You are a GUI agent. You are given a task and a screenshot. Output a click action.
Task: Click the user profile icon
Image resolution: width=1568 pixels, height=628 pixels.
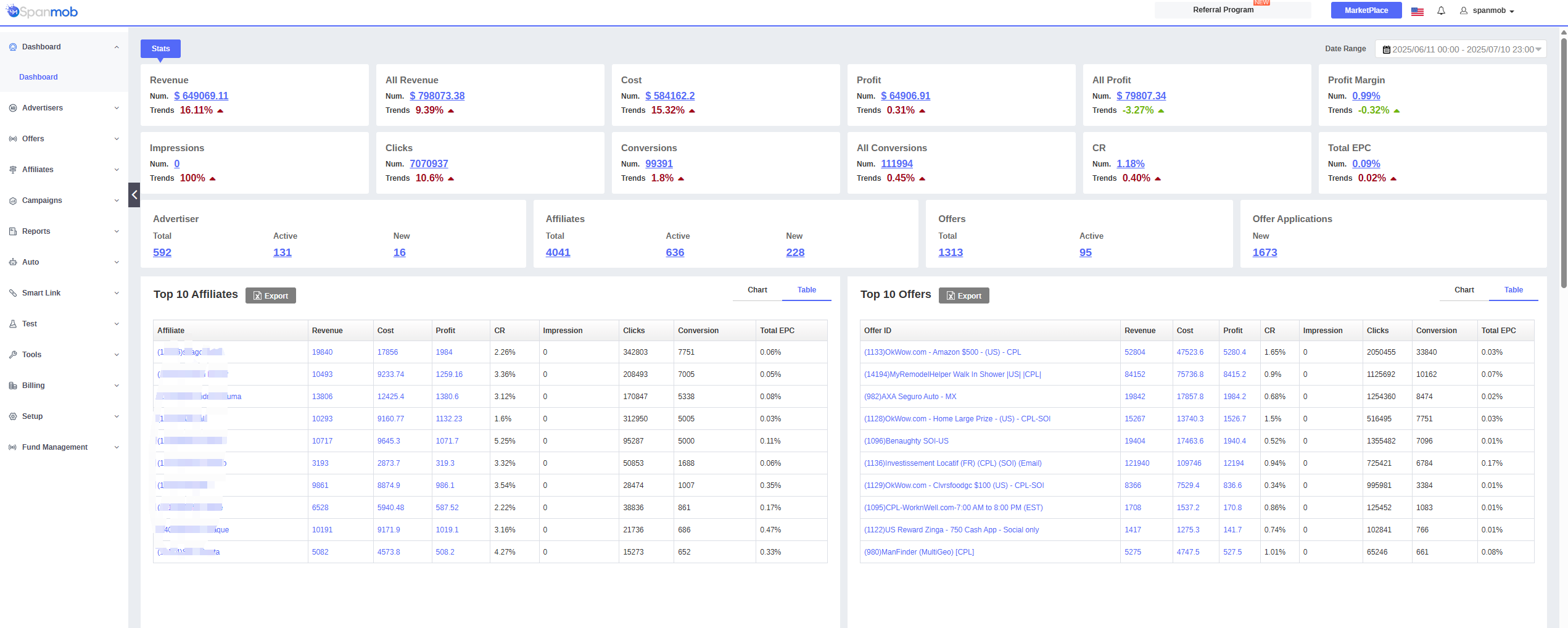click(x=1463, y=10)
